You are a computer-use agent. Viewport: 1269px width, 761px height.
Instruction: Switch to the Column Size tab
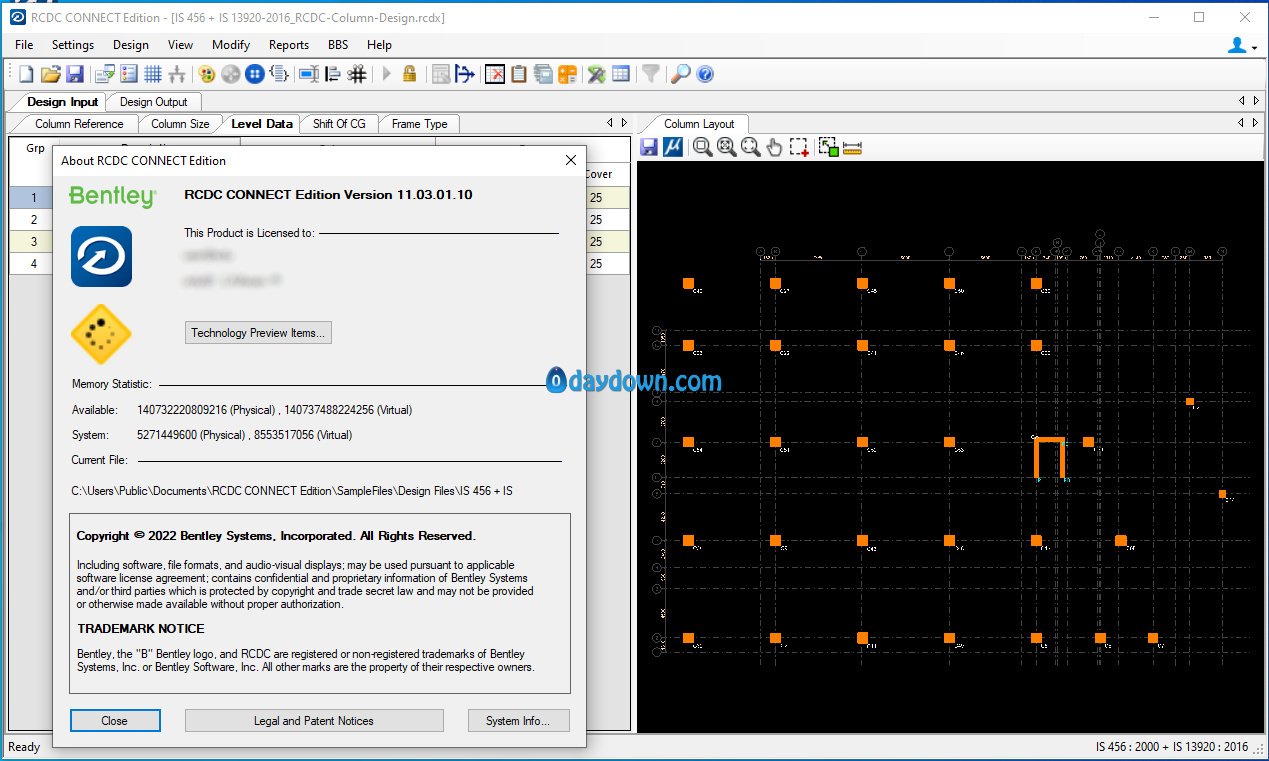click(x=180, y=124)
